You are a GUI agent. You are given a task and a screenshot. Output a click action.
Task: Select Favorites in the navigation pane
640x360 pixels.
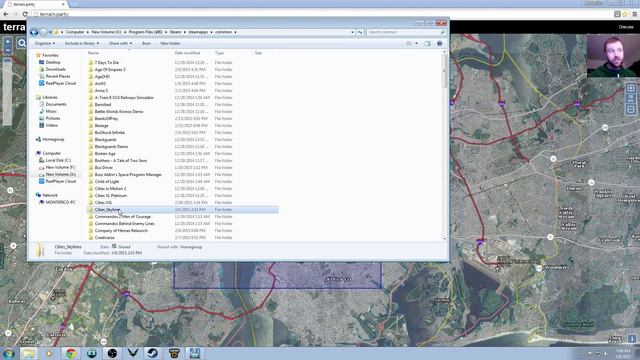pos(50,55)
